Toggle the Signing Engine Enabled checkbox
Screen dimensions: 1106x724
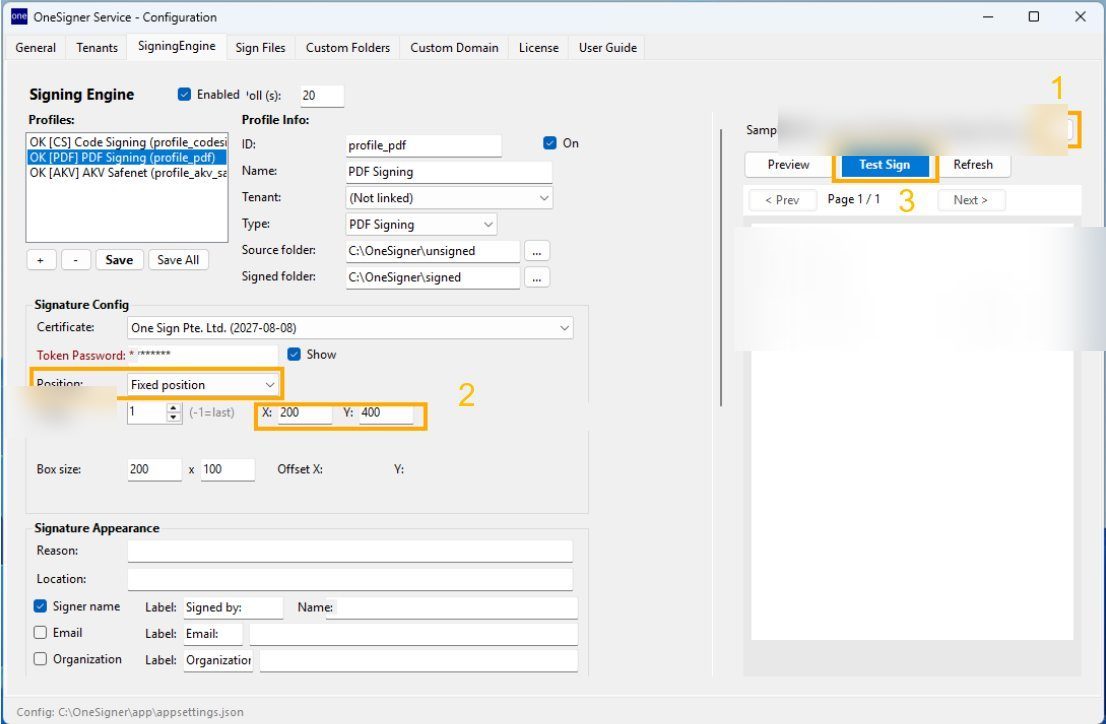click(184, 94)
